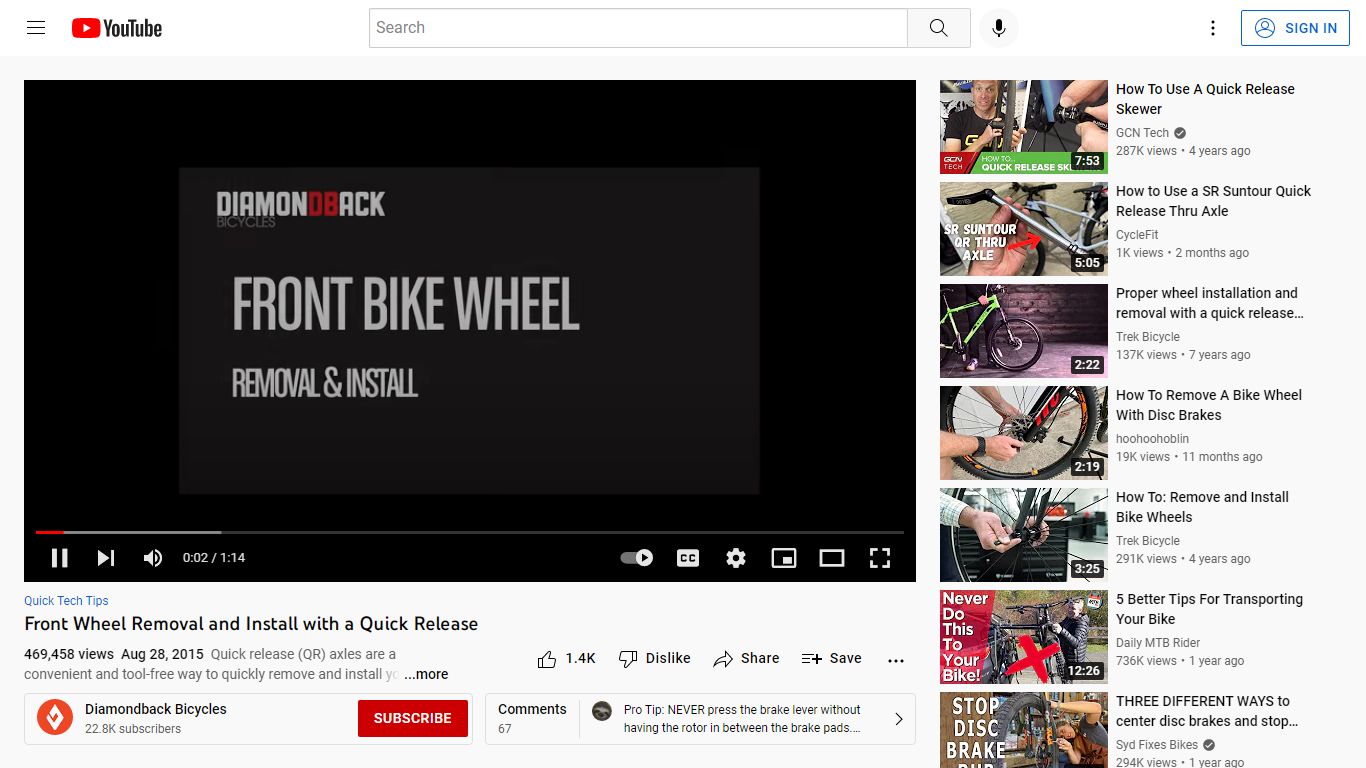Viewport: 1366px width, 768px height.
Task: Subscribe to Diamondback Bicycles
Action: 413,718
